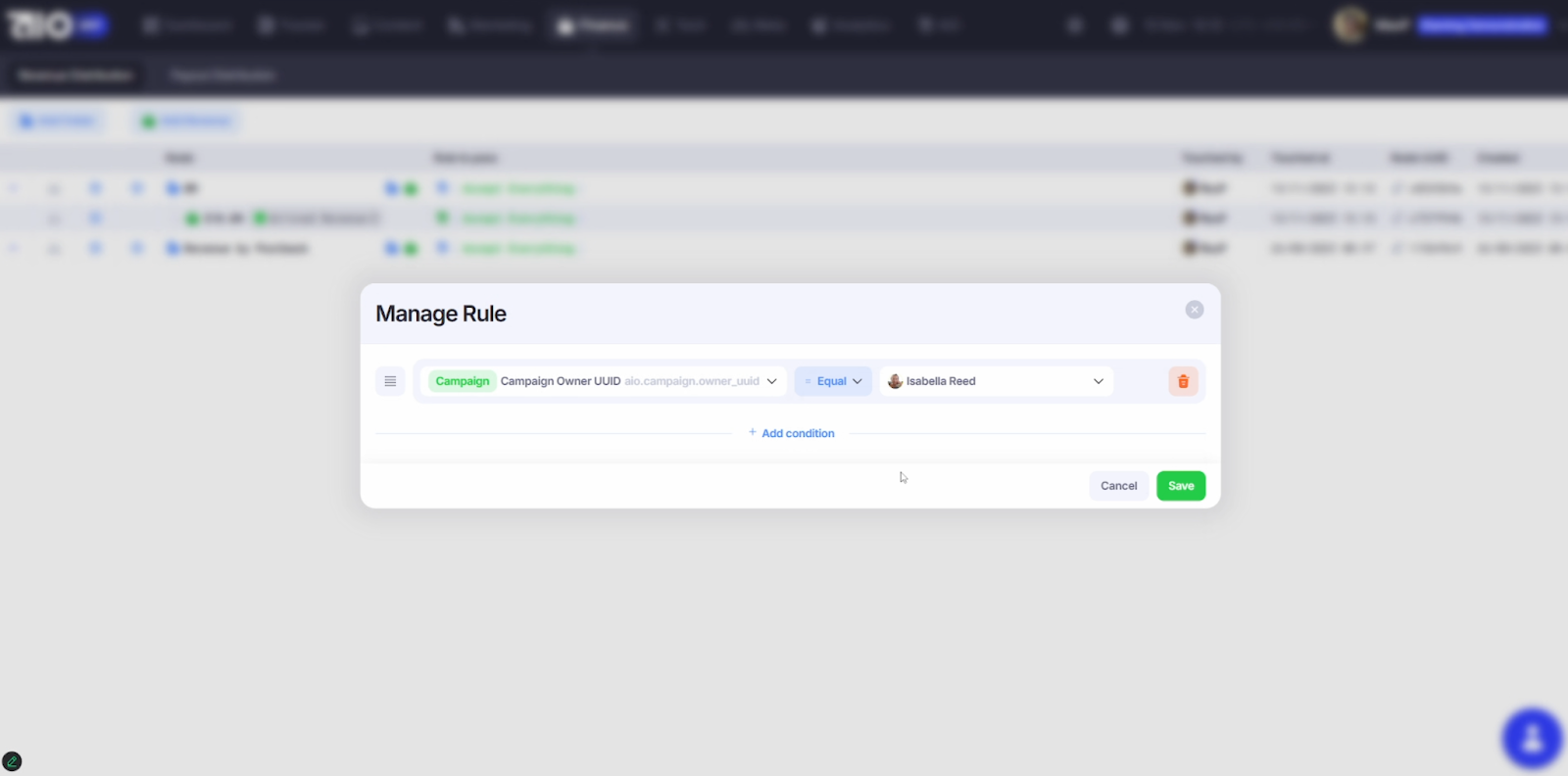Click the blue badge button beside the username
1568x776 pixels.
[1483, 25]
